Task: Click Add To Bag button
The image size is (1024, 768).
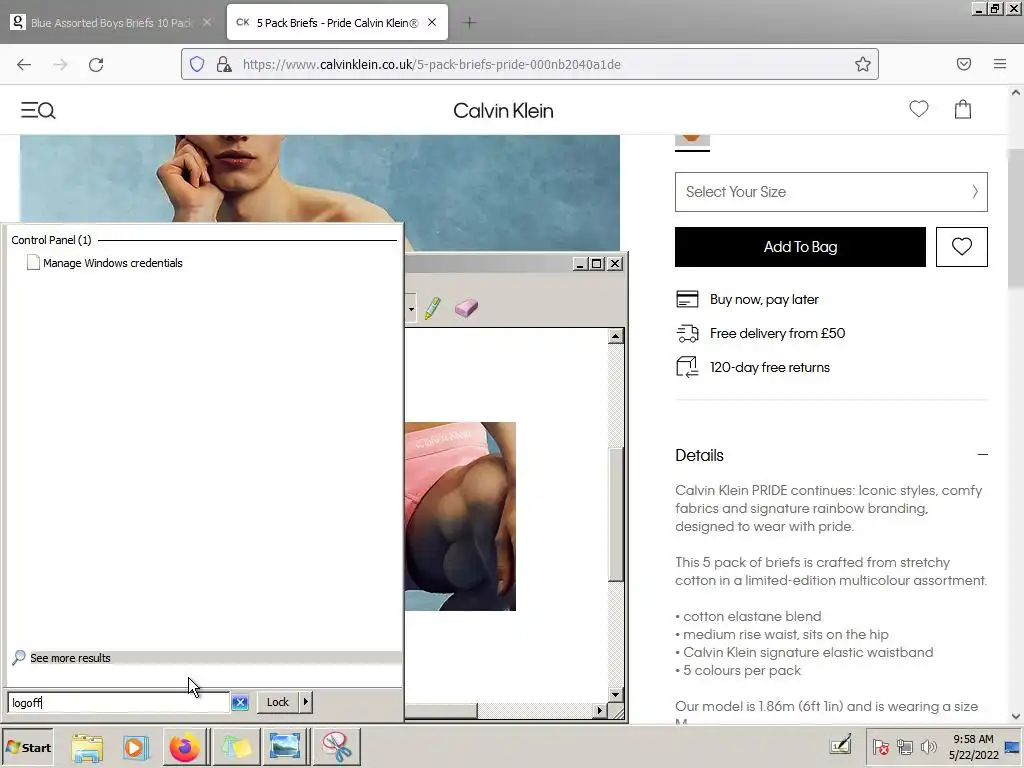Action: pos(800,247)
